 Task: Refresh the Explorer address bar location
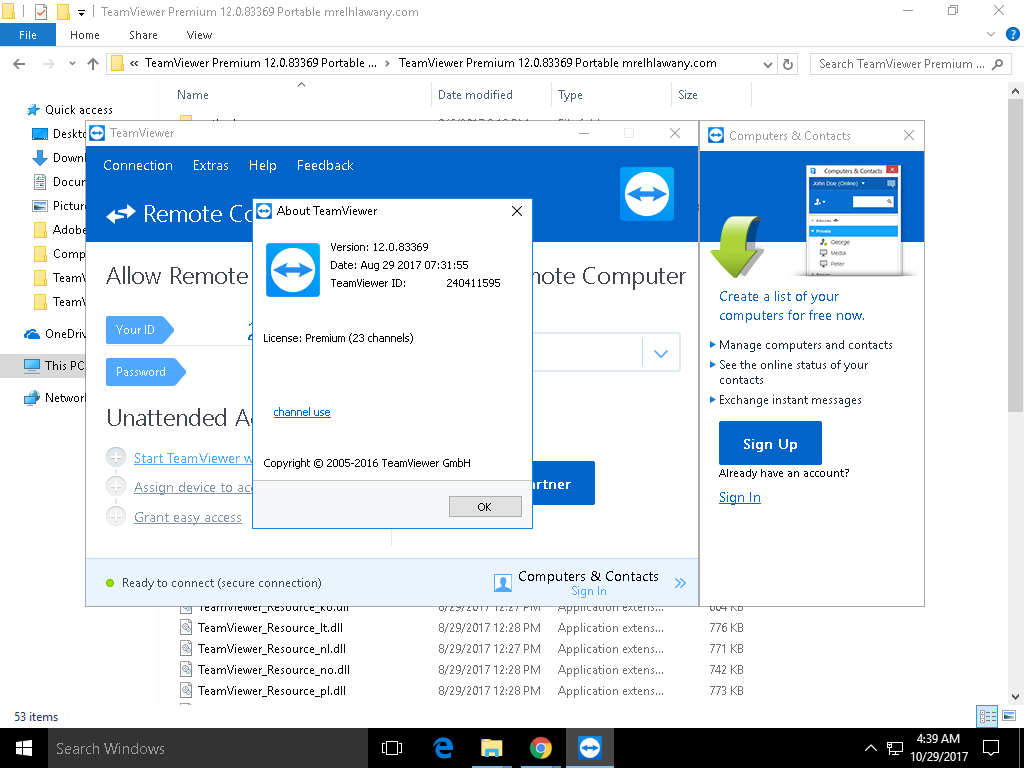[788, 64]
